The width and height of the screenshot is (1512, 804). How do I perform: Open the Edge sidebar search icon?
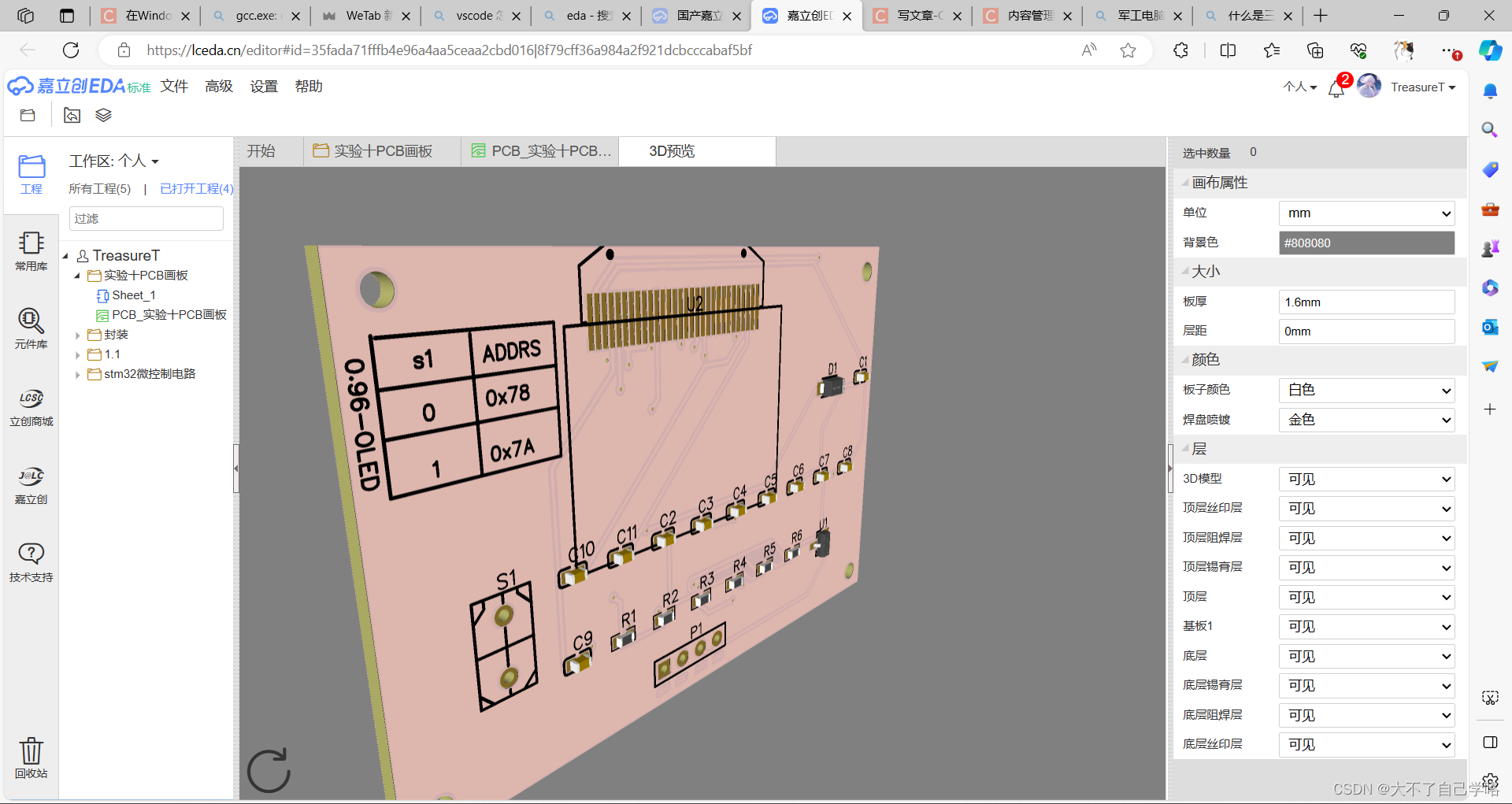(x=1489, y=129)
